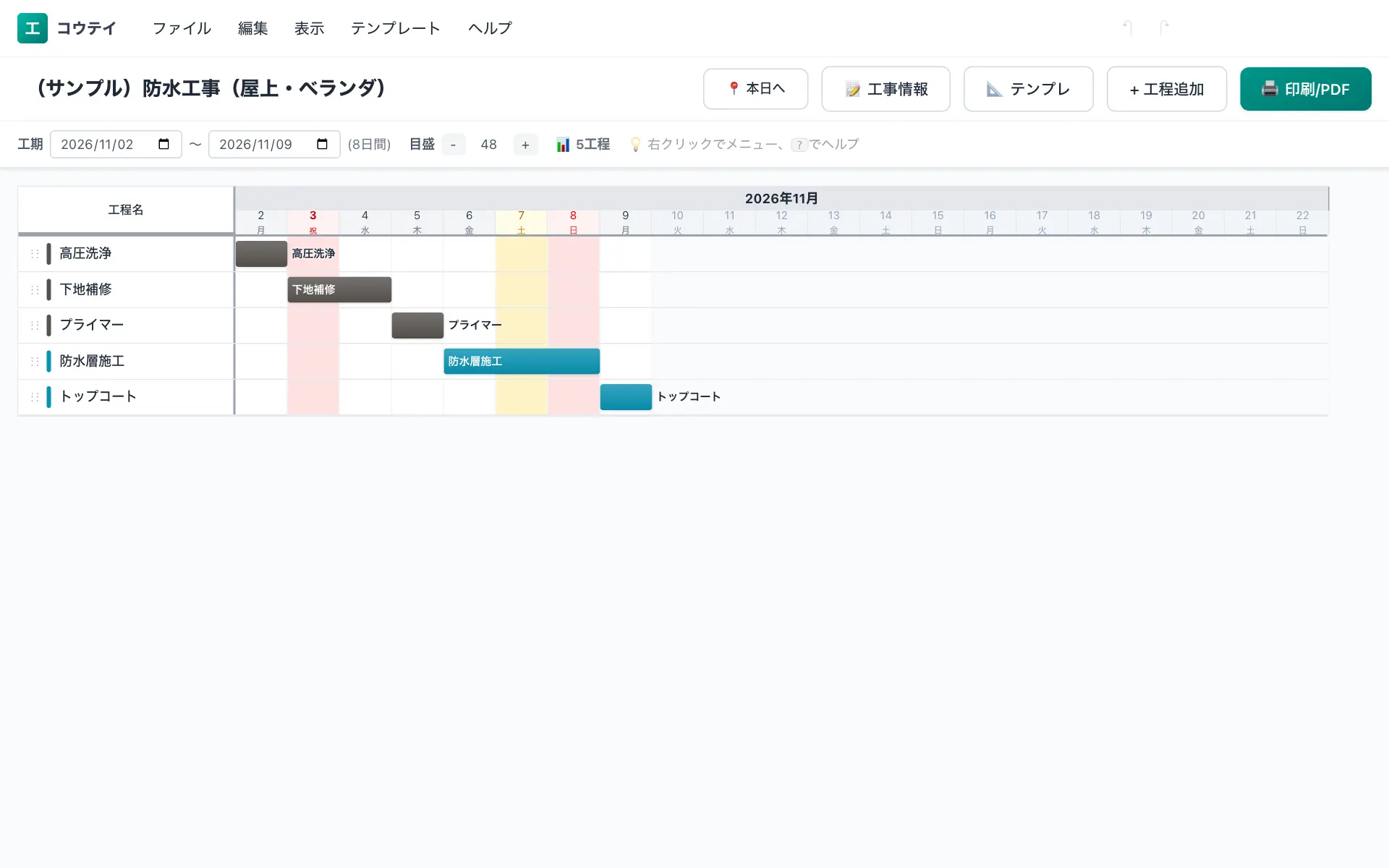Click the blue color marker of 防水層施工
The height and width of the screenshot is (868, 1389).
pyautogui.click(x=48, y=361)
